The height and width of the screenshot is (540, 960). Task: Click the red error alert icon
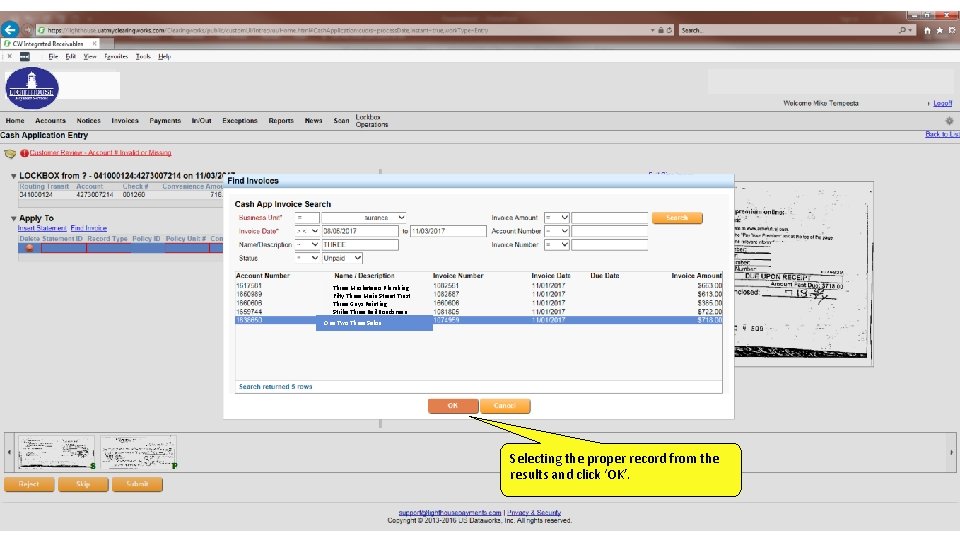click(24, 153)
